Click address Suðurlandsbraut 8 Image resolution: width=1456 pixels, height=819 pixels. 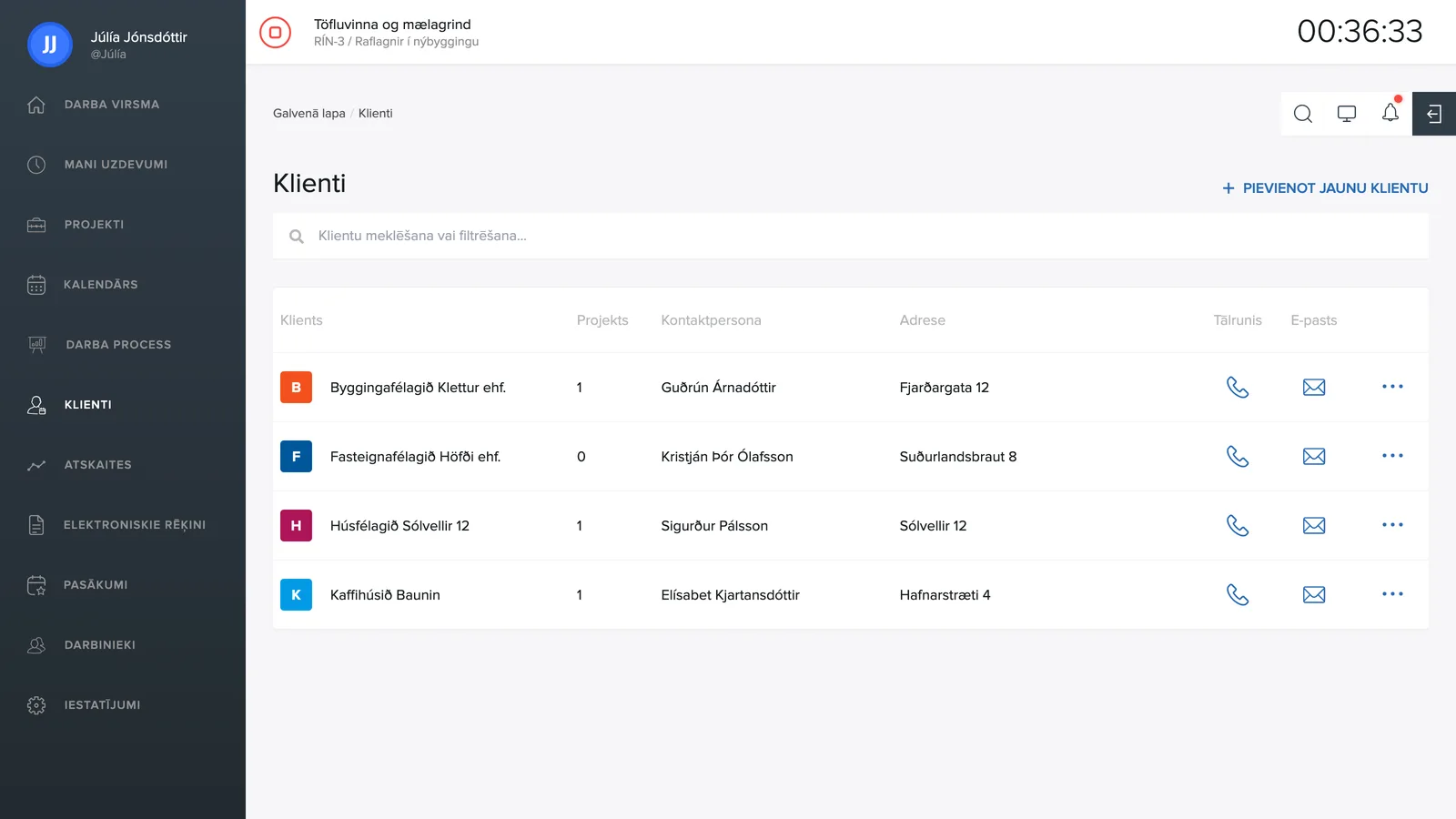point(958,457)
